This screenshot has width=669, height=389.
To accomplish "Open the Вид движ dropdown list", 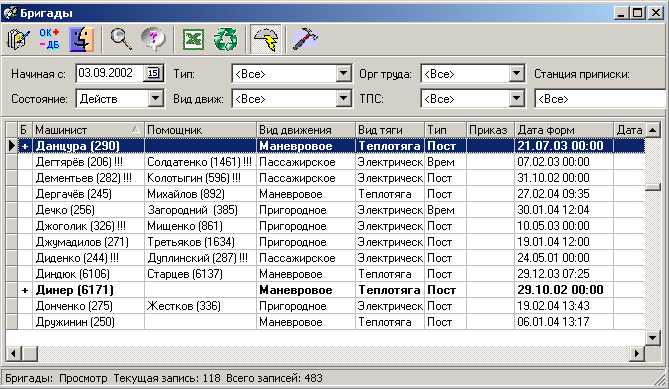I will point(343,99).
